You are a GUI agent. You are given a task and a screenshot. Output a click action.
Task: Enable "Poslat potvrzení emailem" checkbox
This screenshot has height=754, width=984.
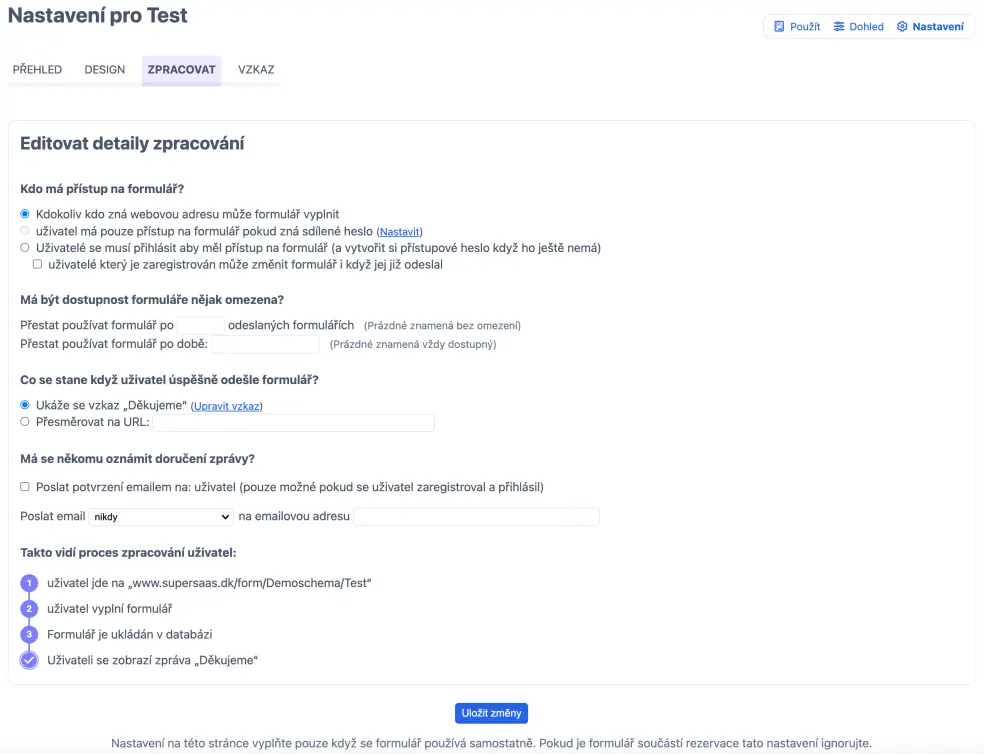pos(25,487)
